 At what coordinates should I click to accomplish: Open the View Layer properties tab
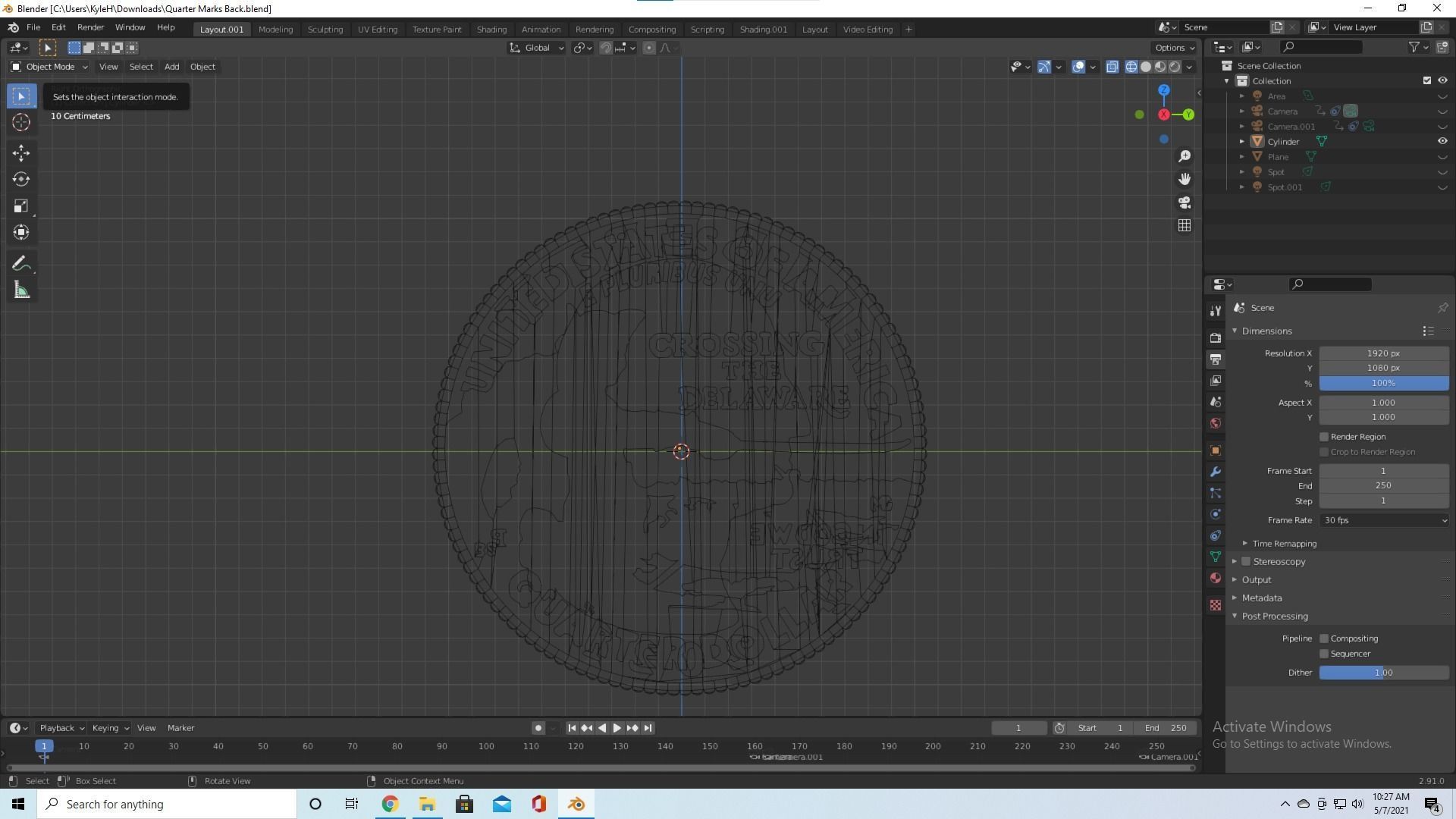pyautogui.click(x=1216, y=381)
